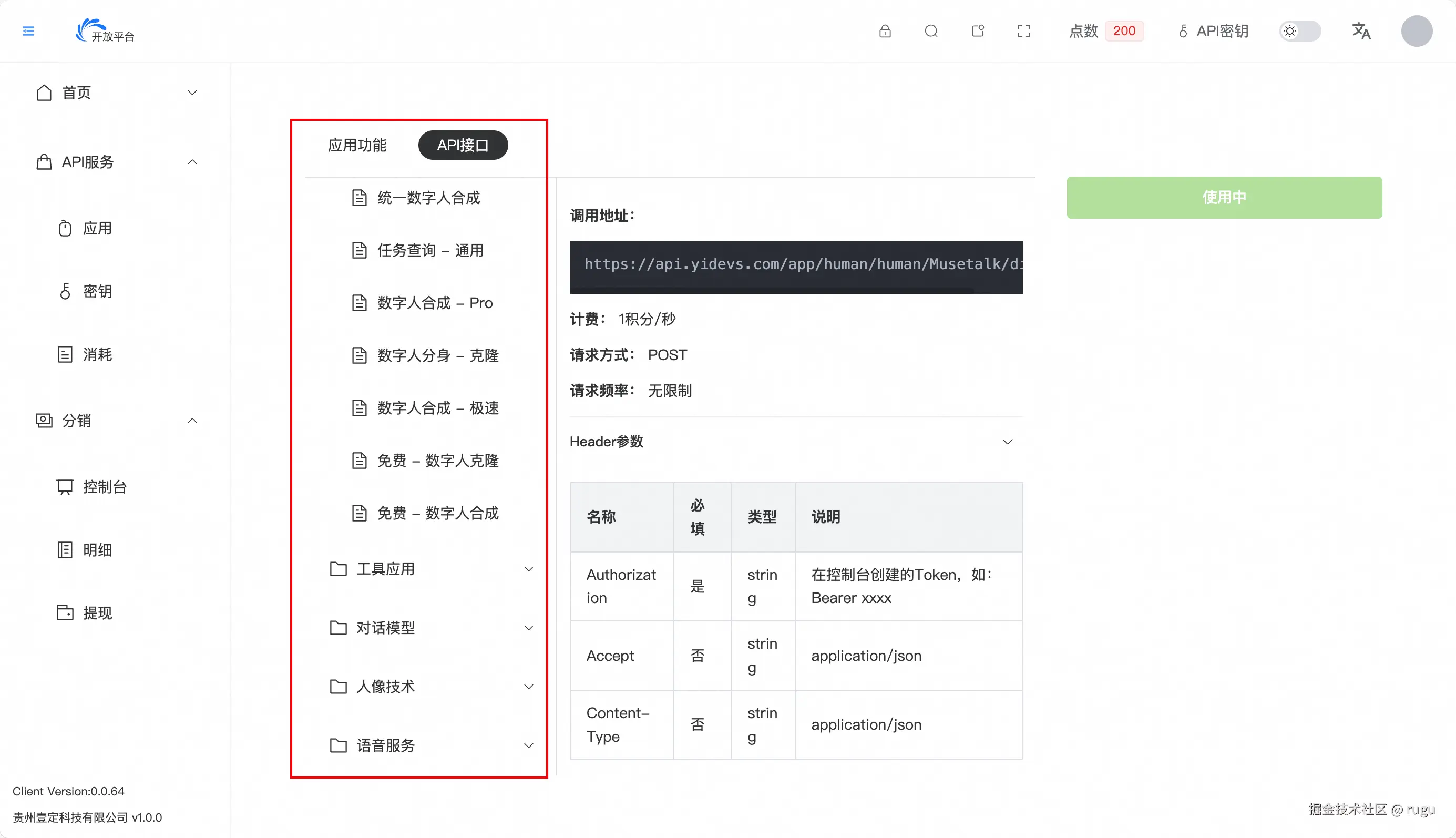Collapse the API服务 sidebar section
This screenshot has height=838, width=1456.
point(192,162)
